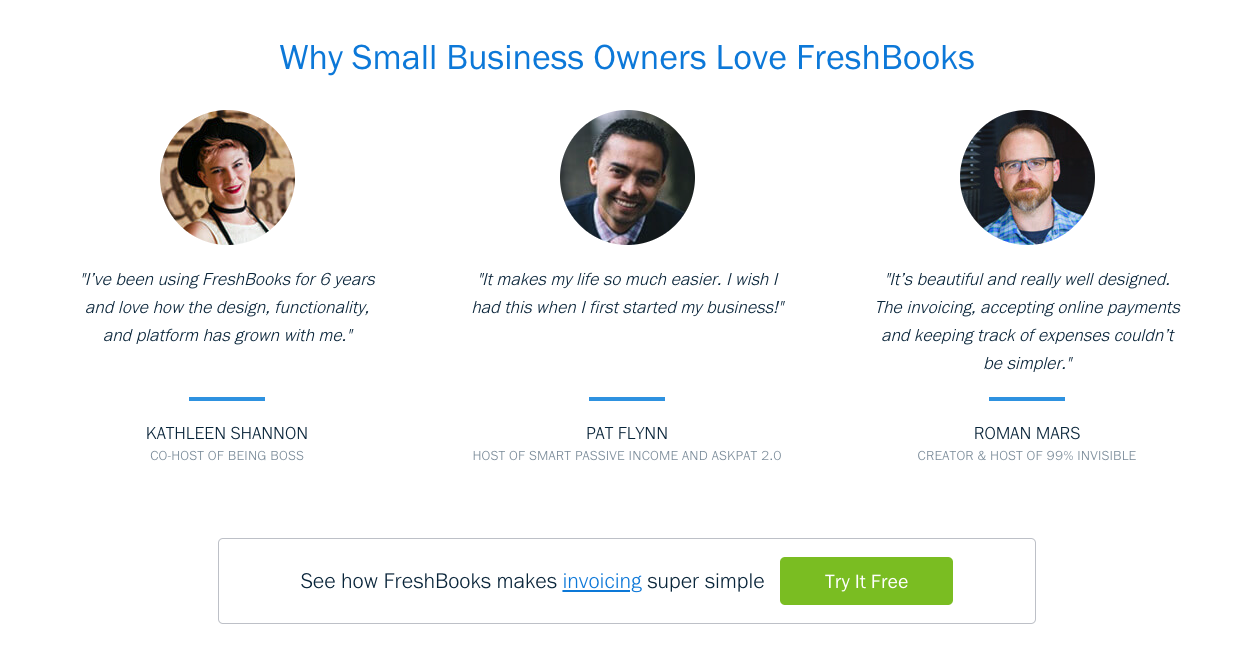Click the Creator & Host of 99% Invisible subtitle
This screenshot has width=1252, height=663.
1027,456
